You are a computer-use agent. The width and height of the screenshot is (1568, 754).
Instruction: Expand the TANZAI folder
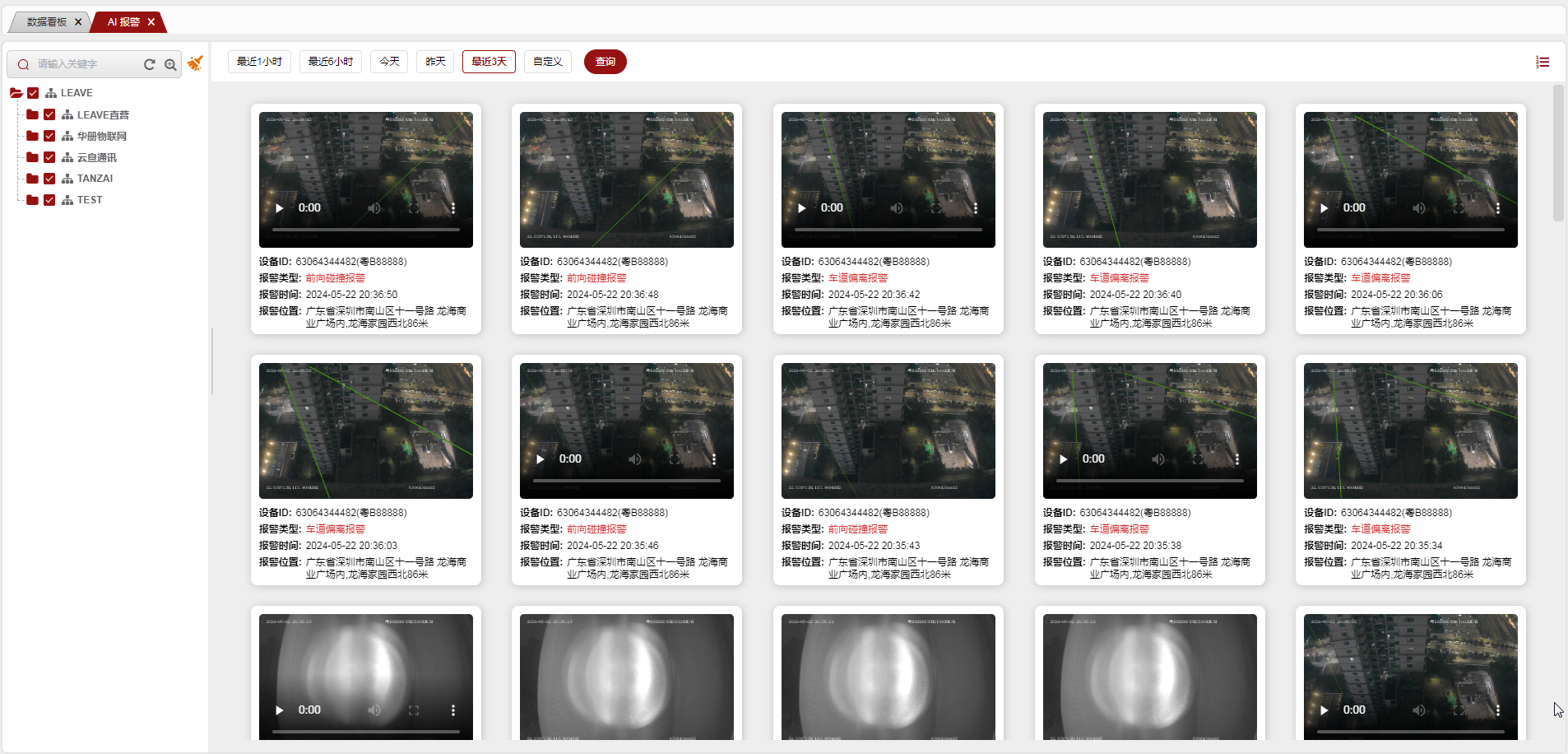(32, 179)
